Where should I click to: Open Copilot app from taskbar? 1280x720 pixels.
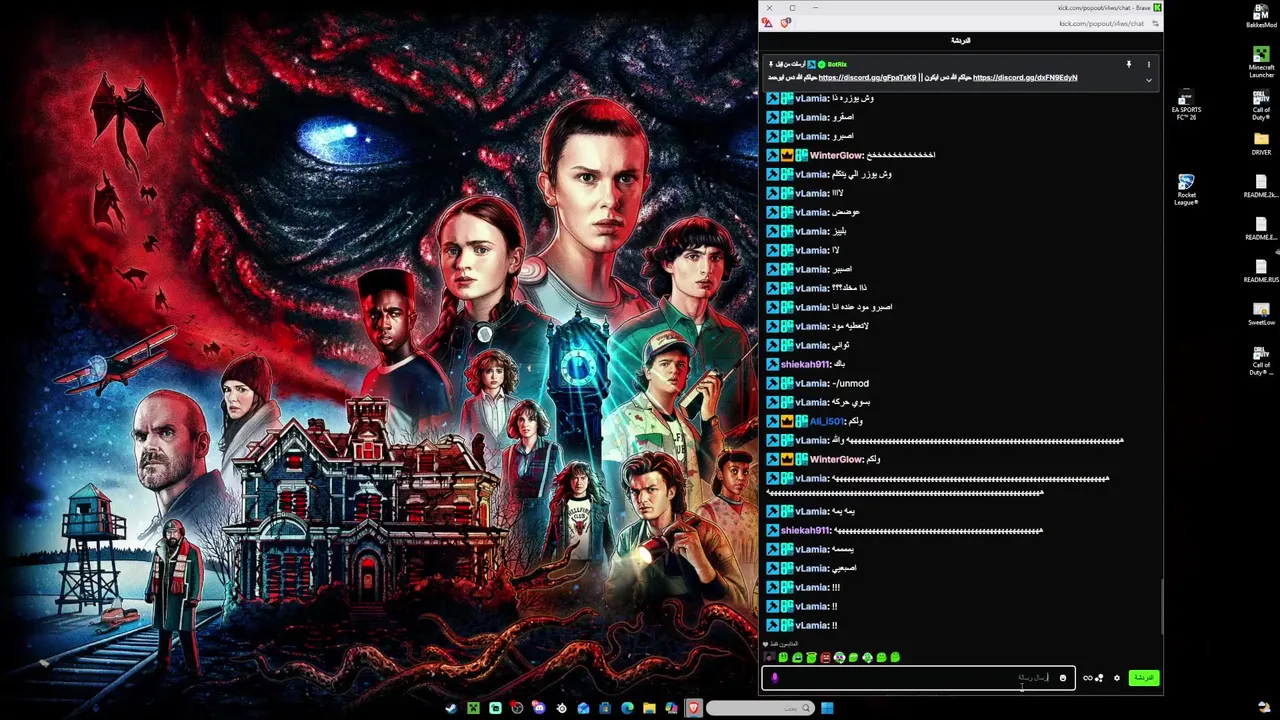click(x=671, y=708)
